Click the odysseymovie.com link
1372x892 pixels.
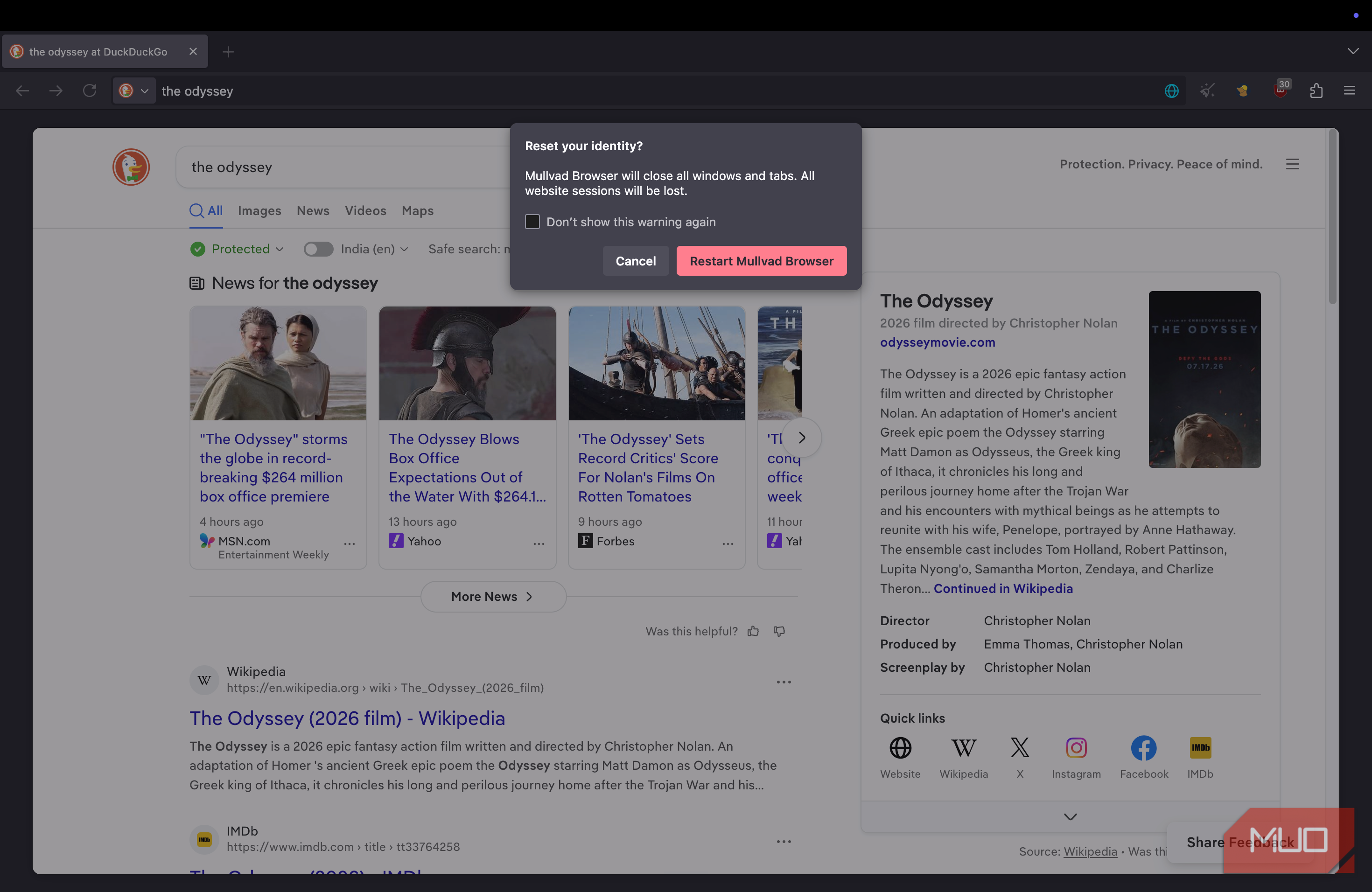coord(938,342)
